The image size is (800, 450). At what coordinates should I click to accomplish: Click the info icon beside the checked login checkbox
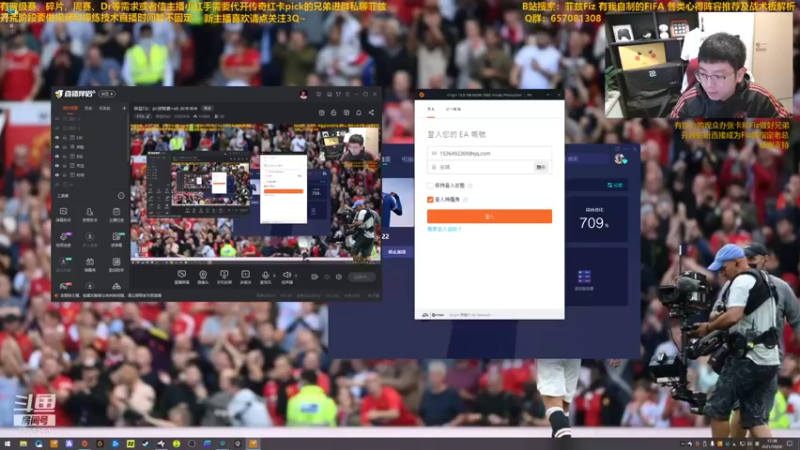click(465, 199)
